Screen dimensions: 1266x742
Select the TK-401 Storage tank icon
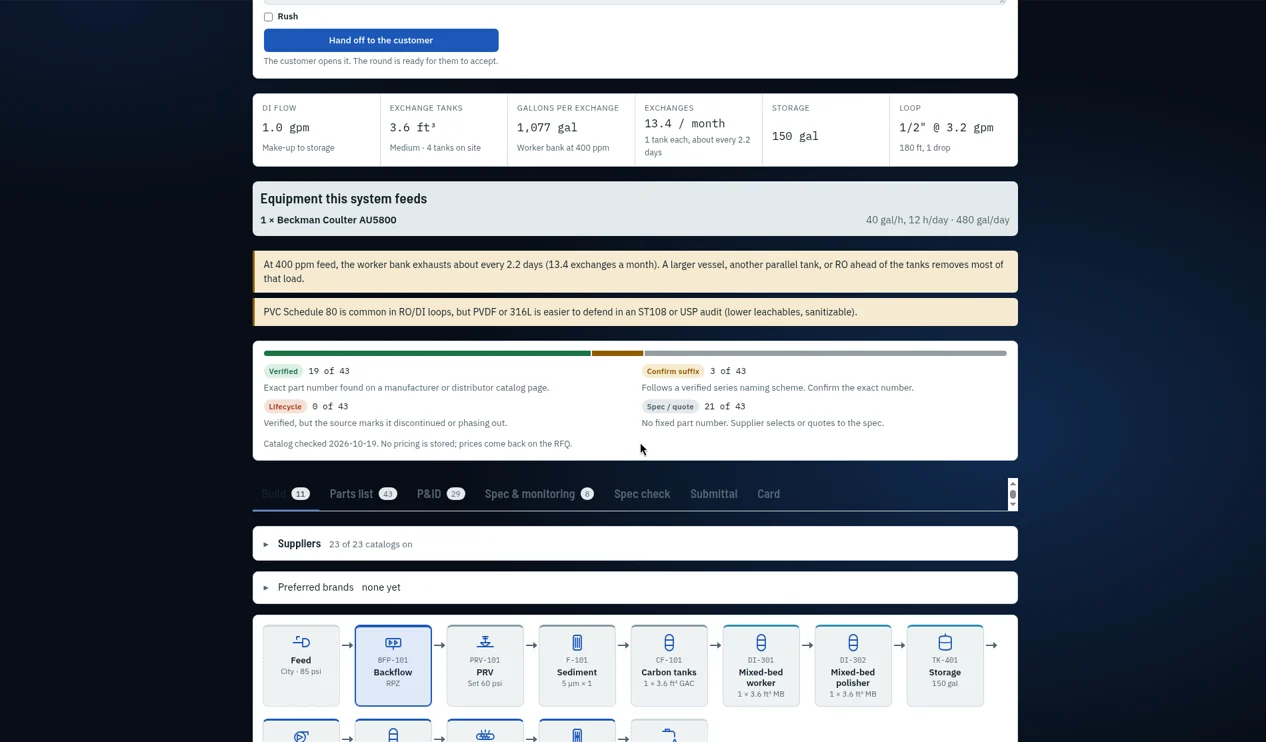click(x=945, y=642)
